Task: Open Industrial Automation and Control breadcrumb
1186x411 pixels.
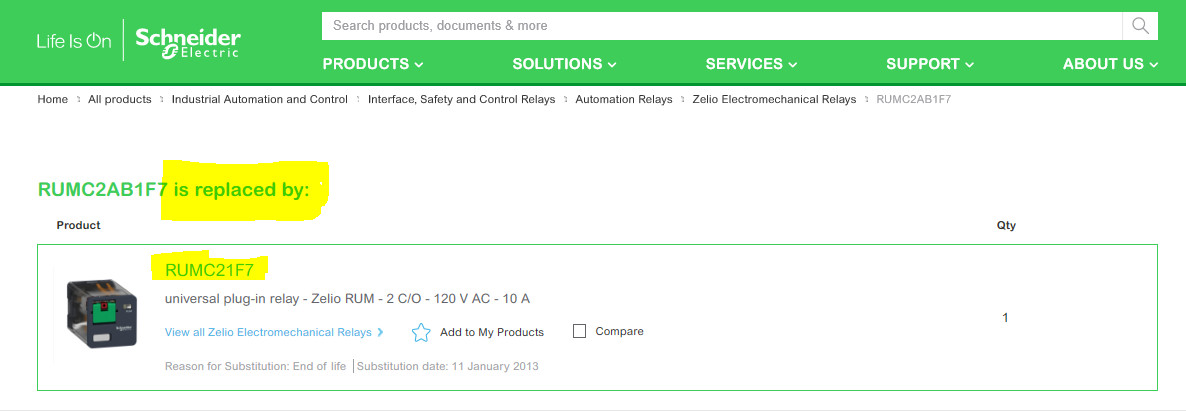Action: tap(259, 99)
